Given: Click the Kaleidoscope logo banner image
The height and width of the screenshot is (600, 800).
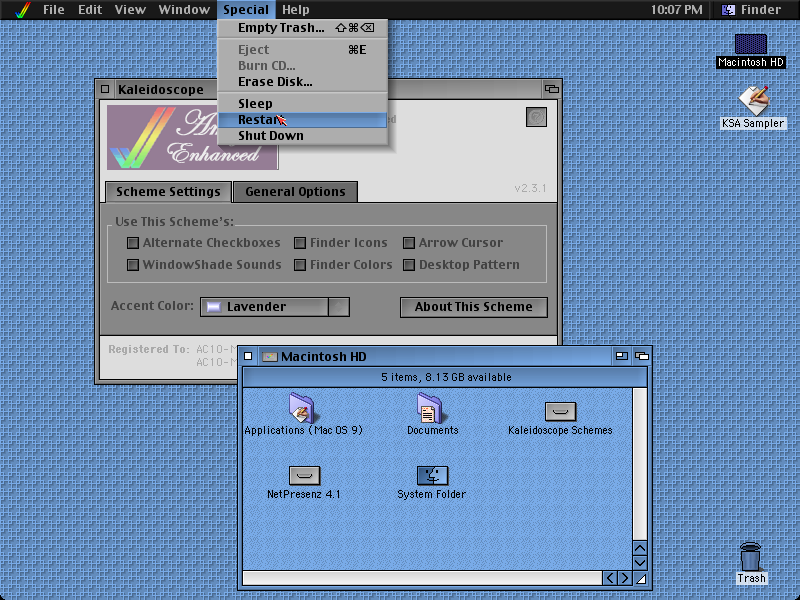Looking at the screenshot, I should [x=192, y=137].
